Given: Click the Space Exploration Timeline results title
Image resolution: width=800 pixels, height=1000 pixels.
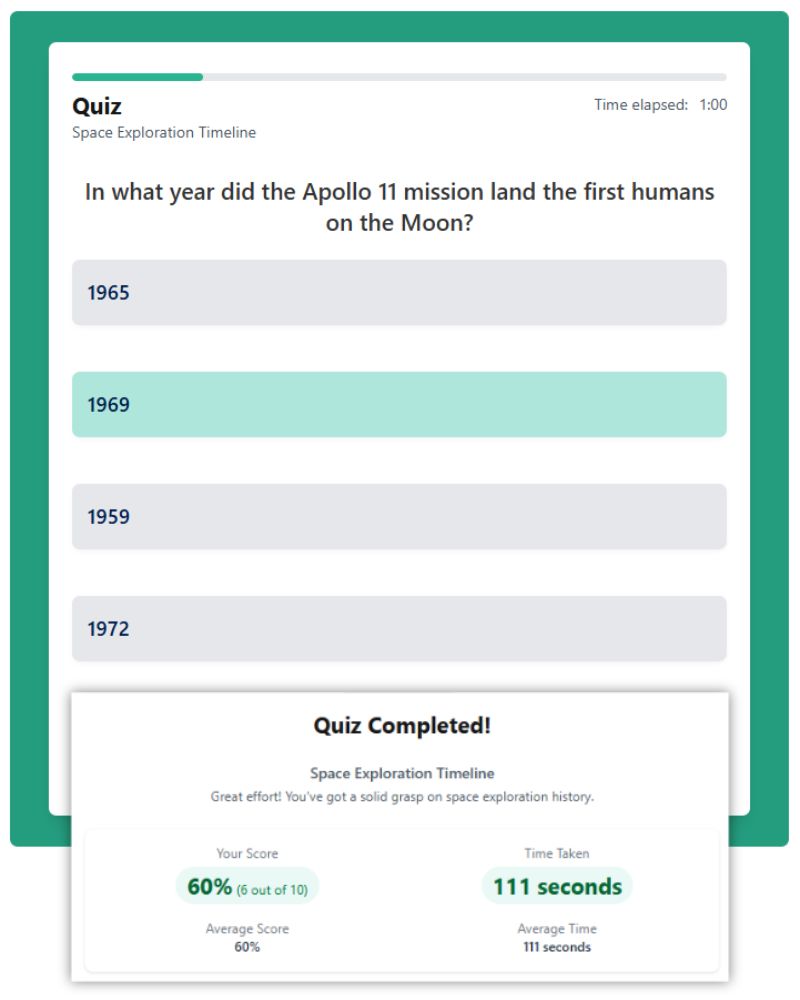Looking at the screenshot, I should pyautogui.click(x=402, y=773).
